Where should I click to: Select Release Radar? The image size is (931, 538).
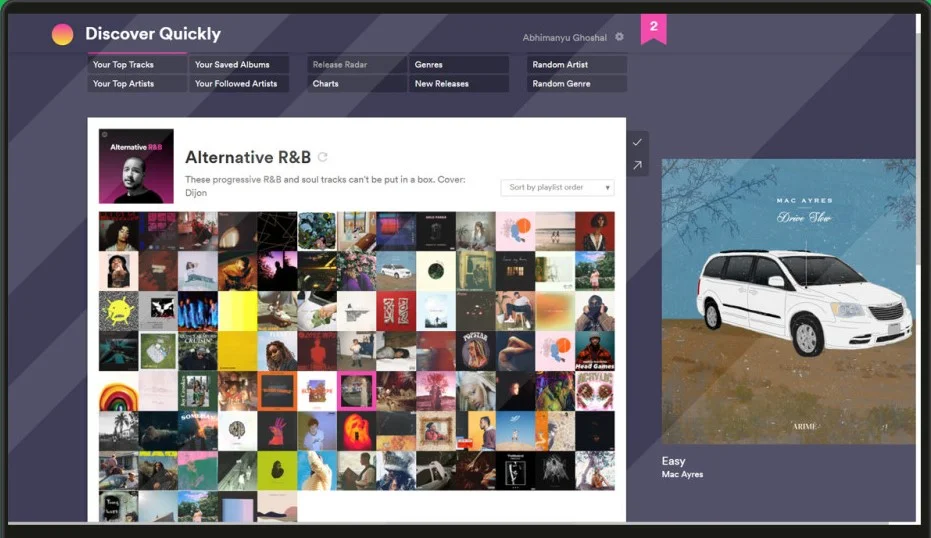tap(356, 64)
